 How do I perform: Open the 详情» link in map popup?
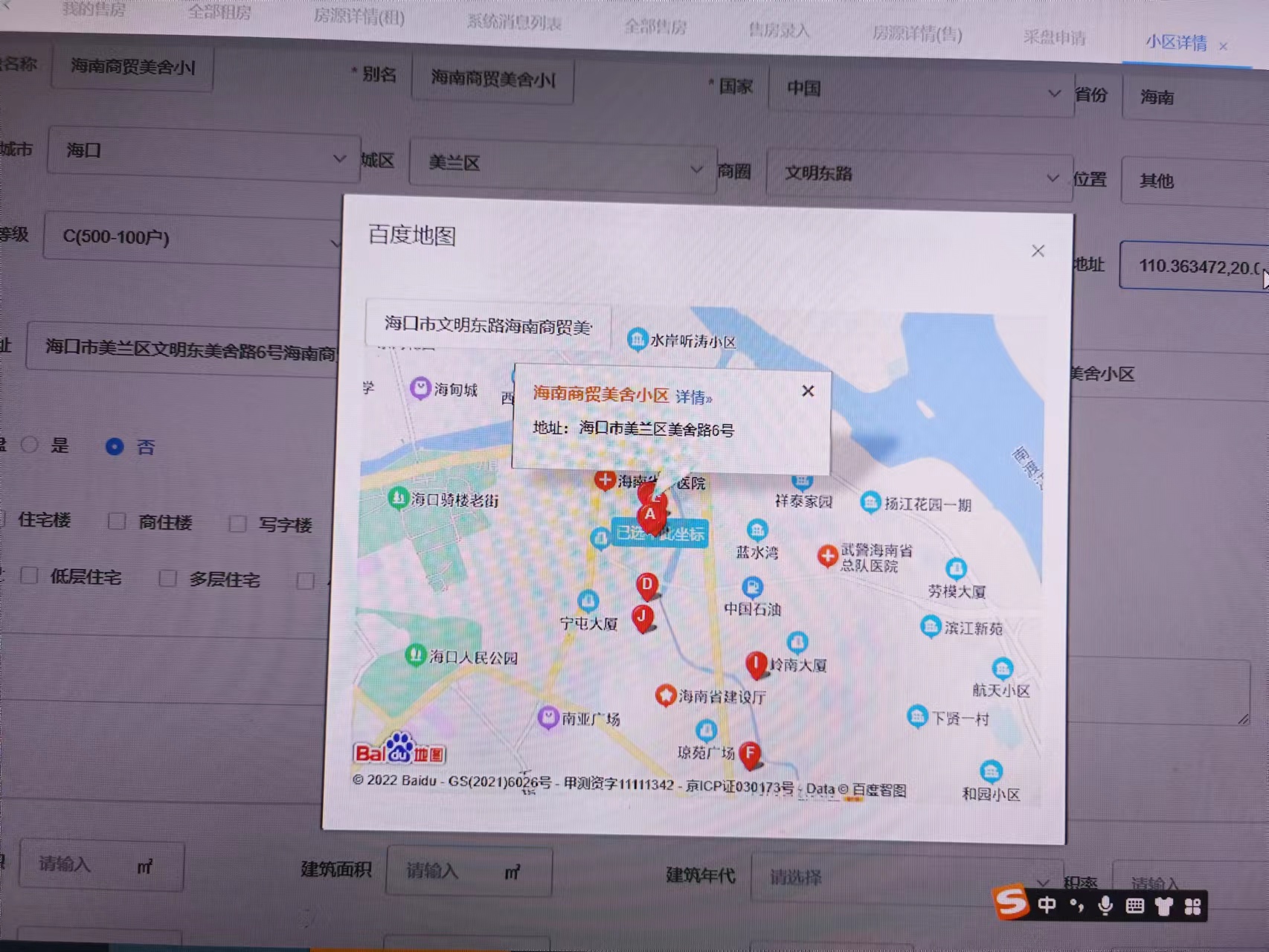point(693,397)
